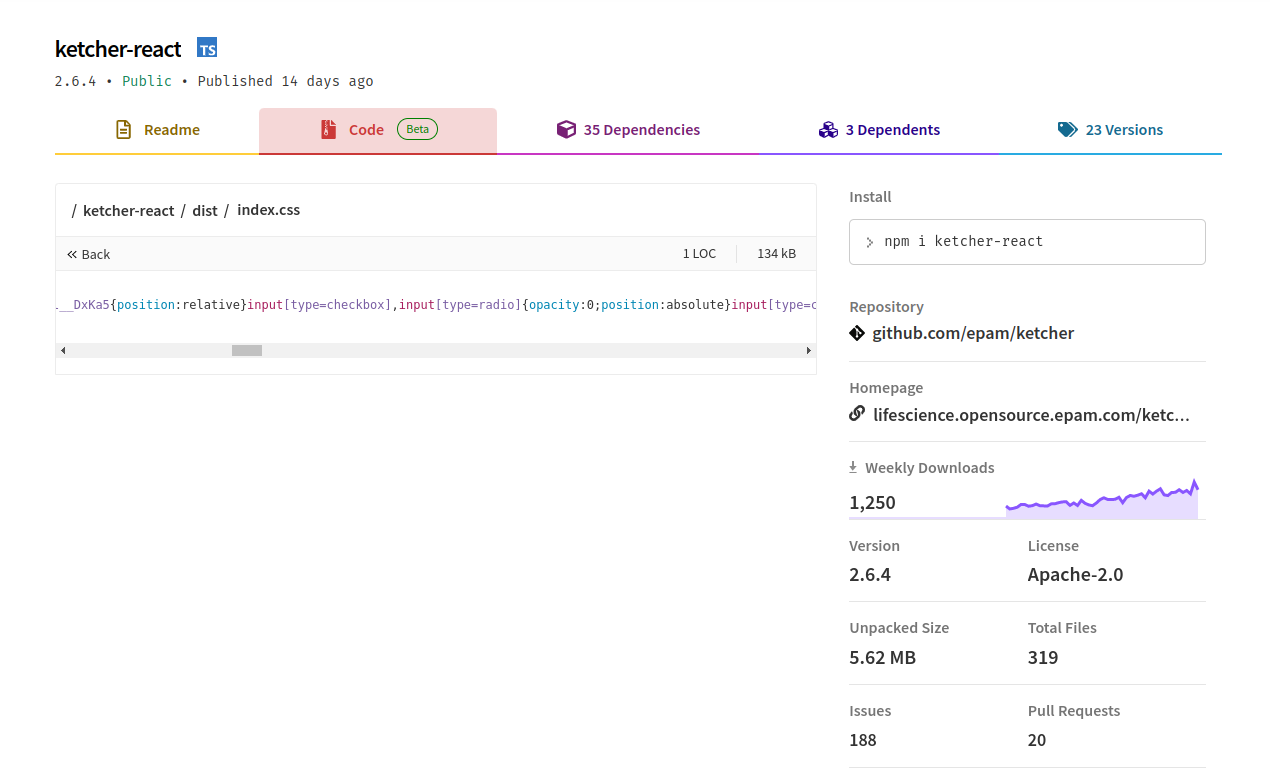Click the Git repository icon beside github.com/epam/ketcher
The width and height of the screenshot is (1270, 781).
coord(857,332)
